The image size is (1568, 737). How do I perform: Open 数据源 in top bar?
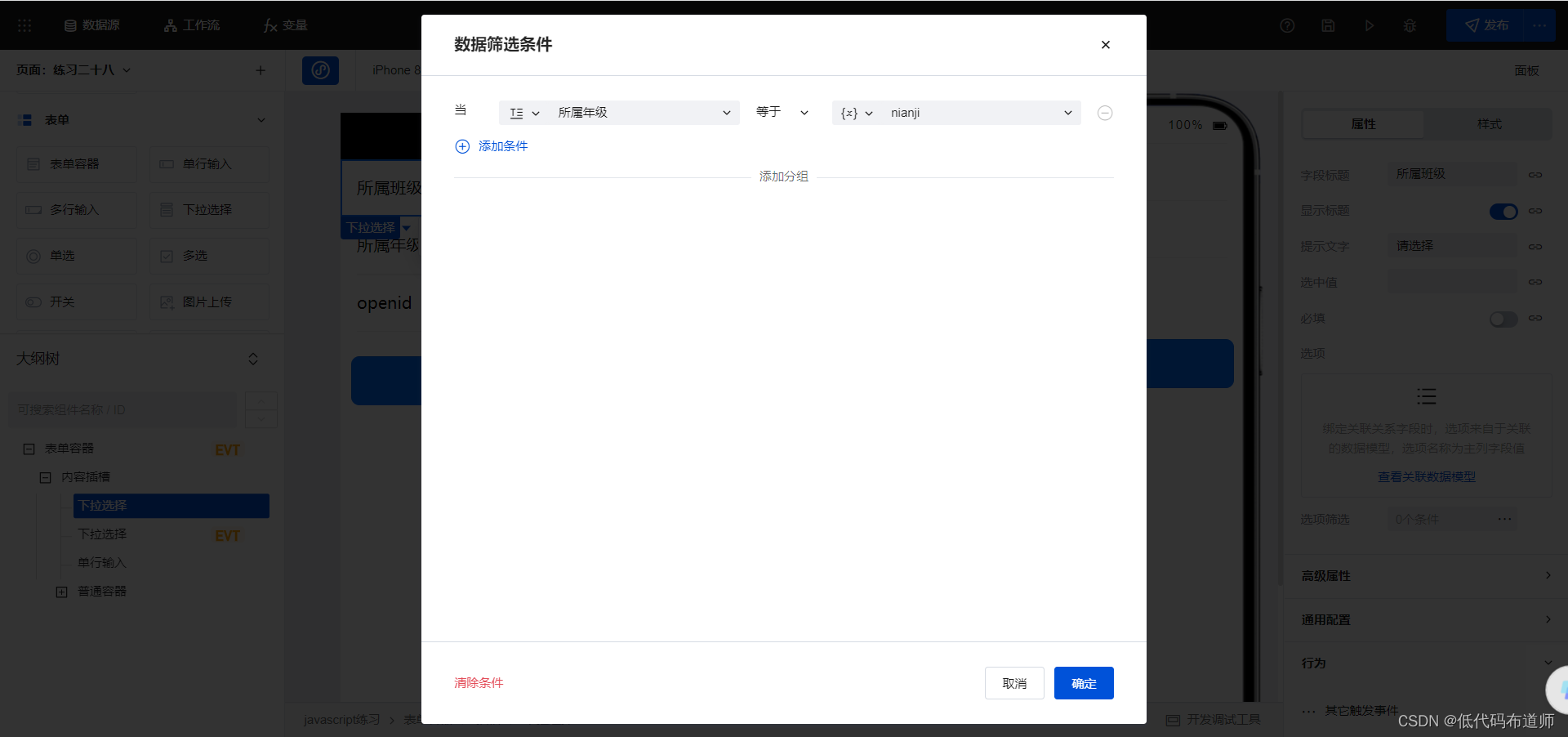92,25
